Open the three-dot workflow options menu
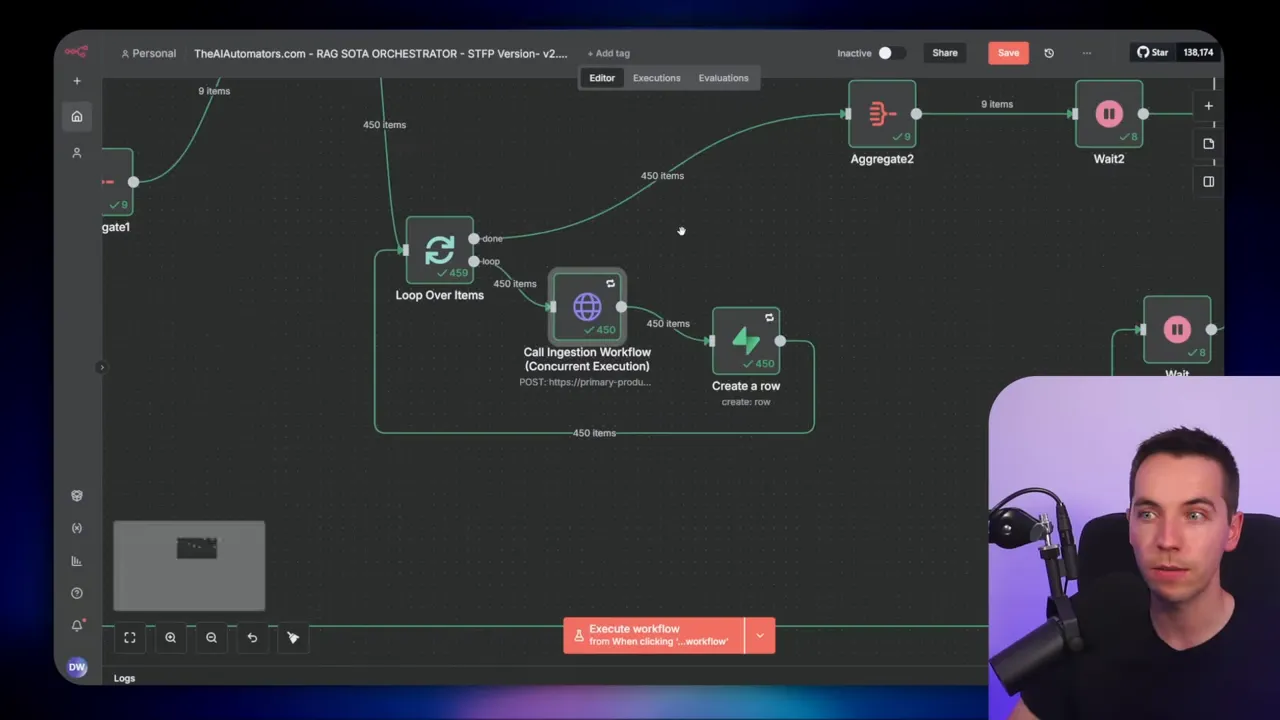This screenshot has height=720, width=1280. point(1087,53)
